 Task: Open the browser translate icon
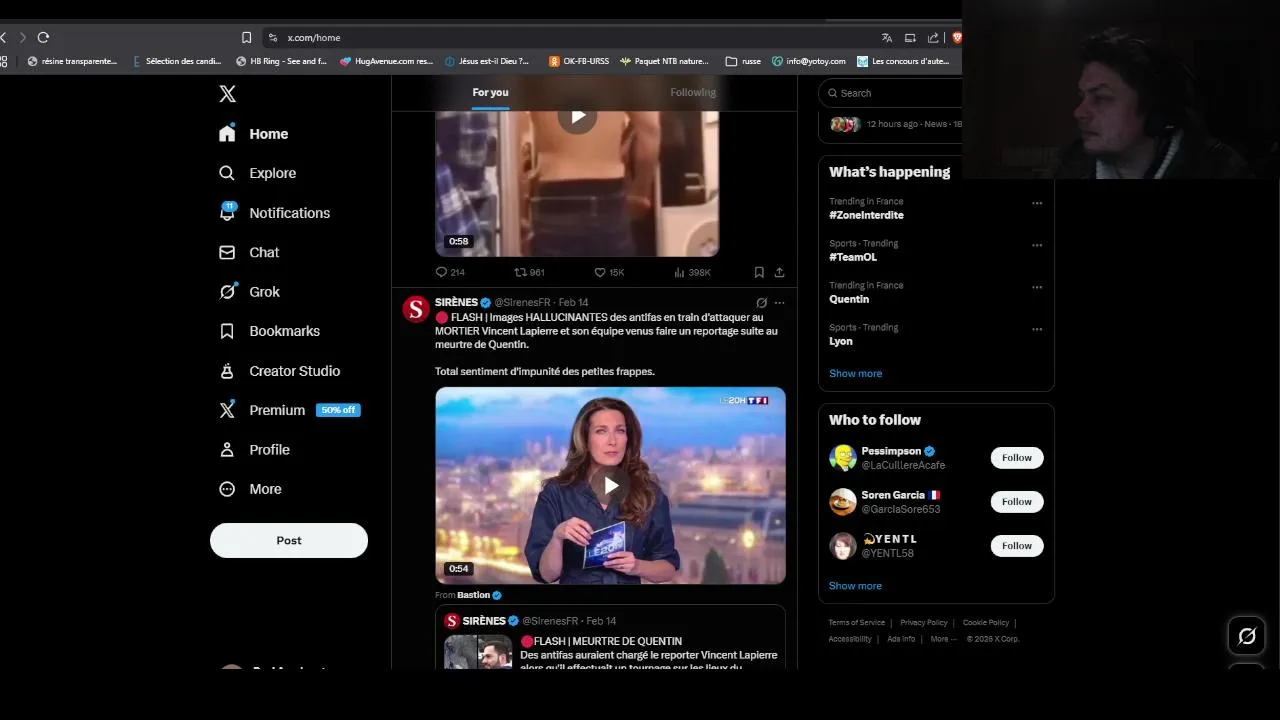[x=886, y=37]
